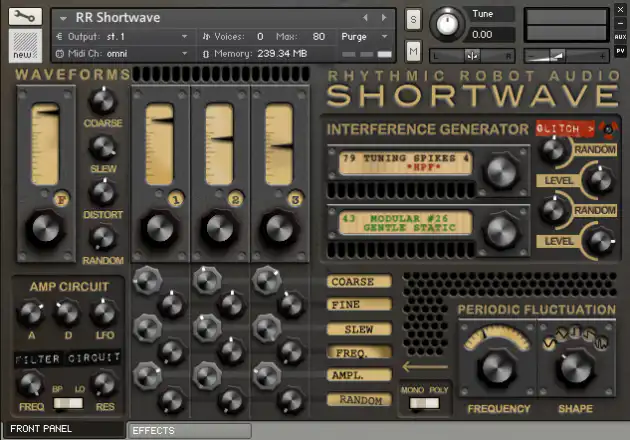Open the Purge dropdown menu

[364, 37]
